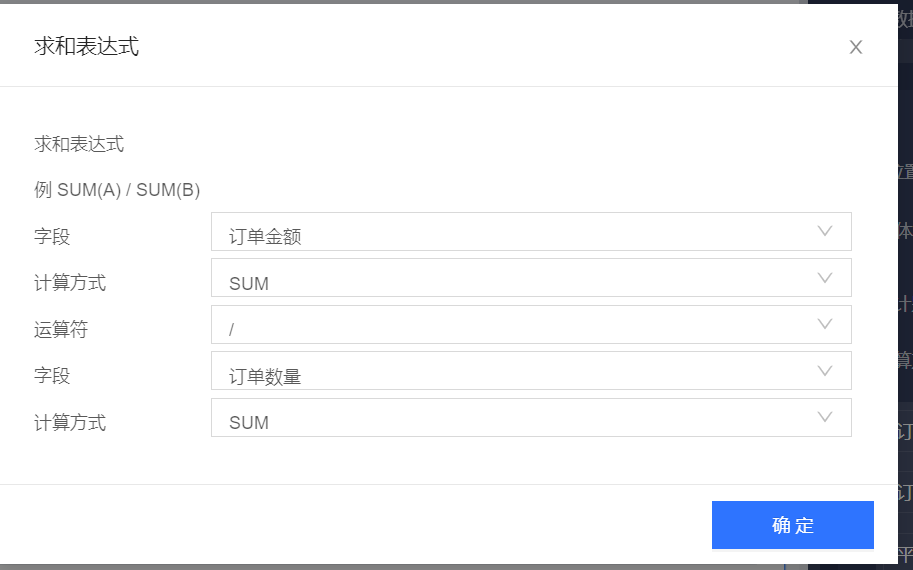Click the example text 例 SUM(A) / SUM(B)
Image resolution: width=913 pixels, height=570 pixels.
(117, 190)
